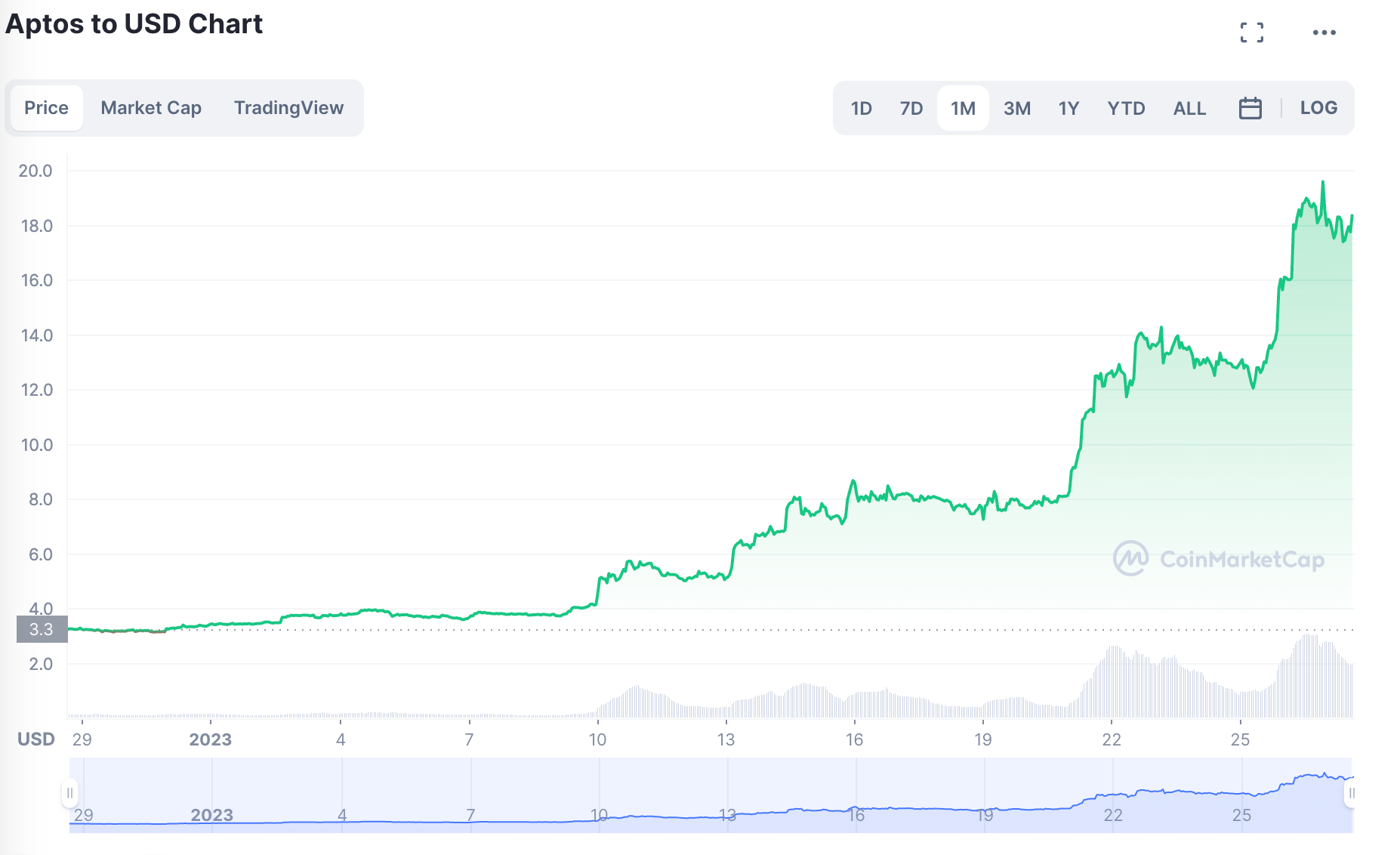Open the calendar date range picker
Screen dimensions: 1400x855
point(1250,108)
